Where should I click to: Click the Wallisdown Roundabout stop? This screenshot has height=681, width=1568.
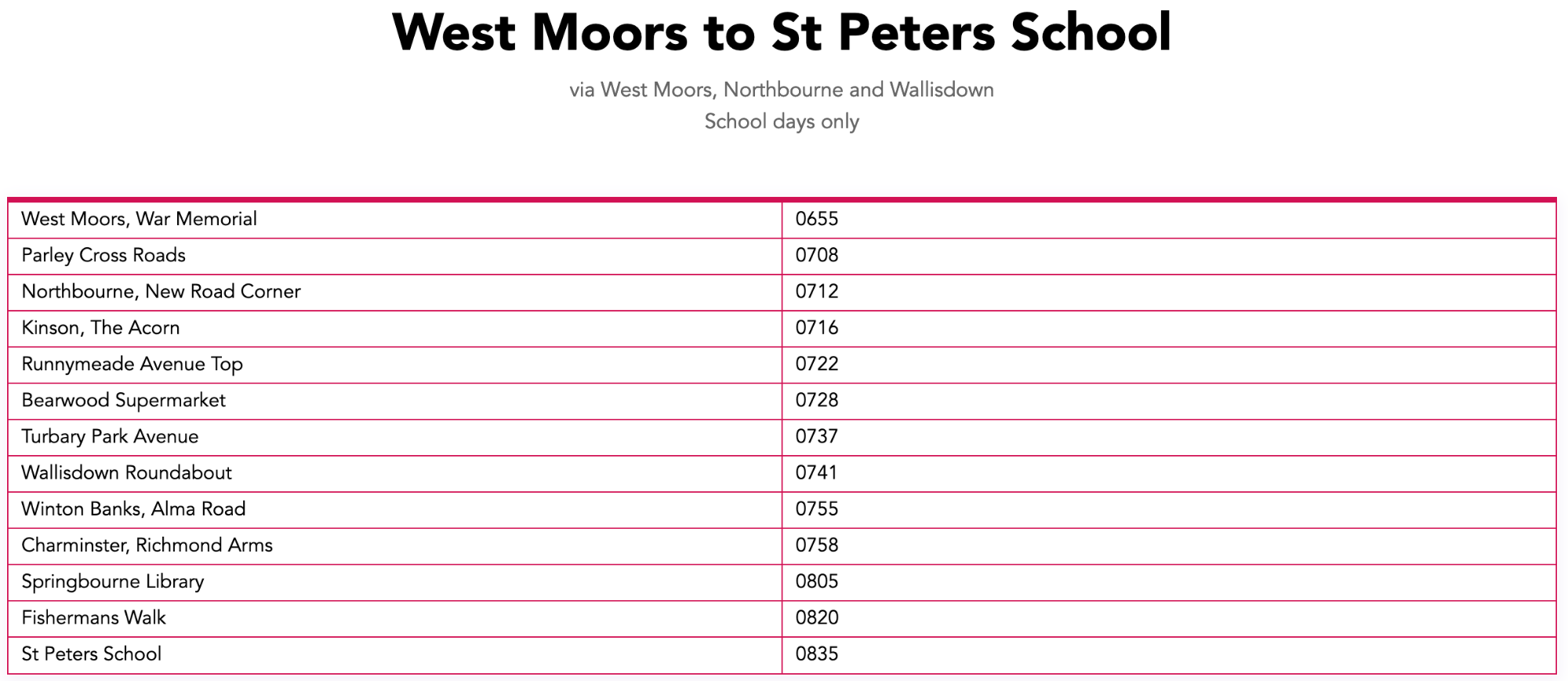(126, 472)
